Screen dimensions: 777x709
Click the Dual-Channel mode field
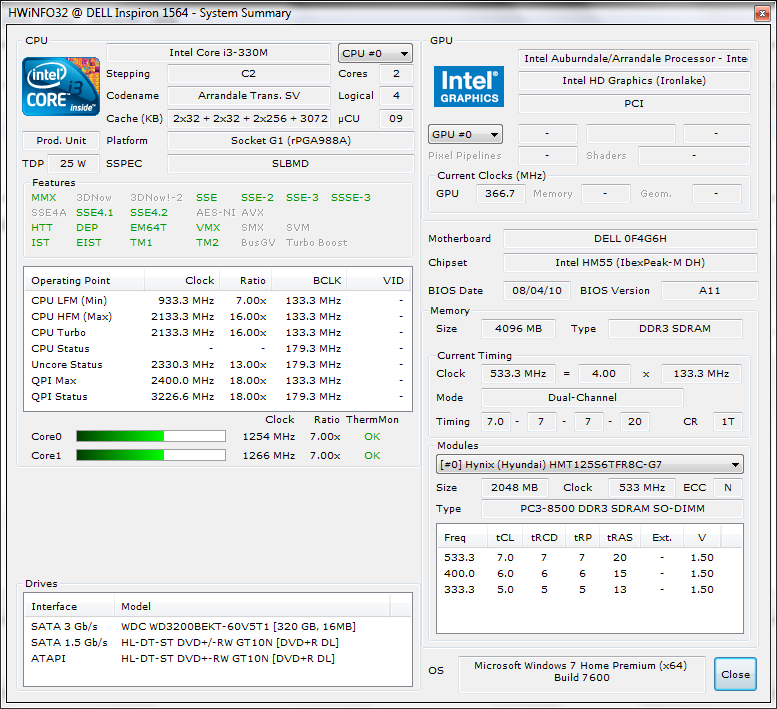(x=582, y=397)
